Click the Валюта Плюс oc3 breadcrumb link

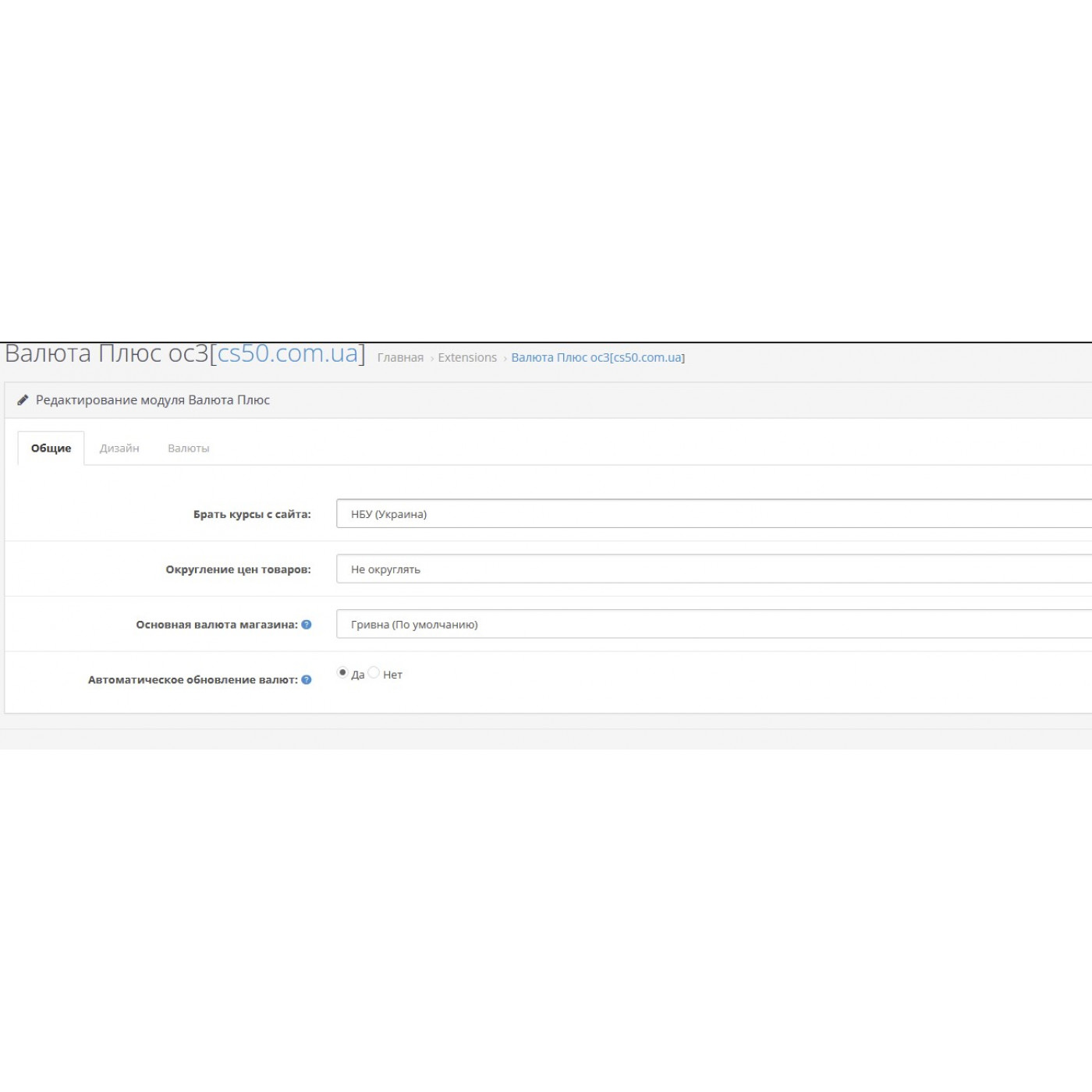tap(597, 358)
